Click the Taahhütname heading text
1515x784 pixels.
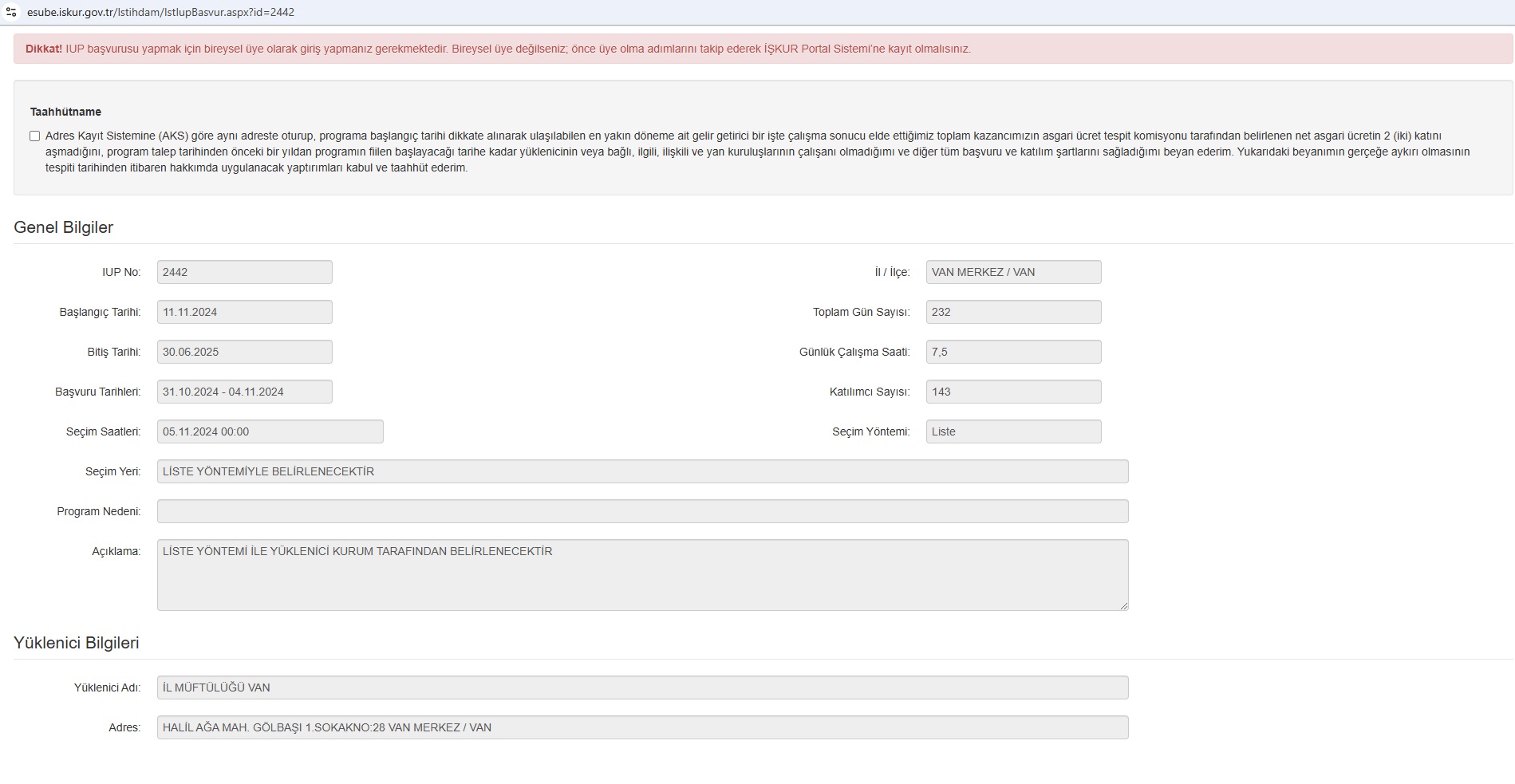point(65,112)
